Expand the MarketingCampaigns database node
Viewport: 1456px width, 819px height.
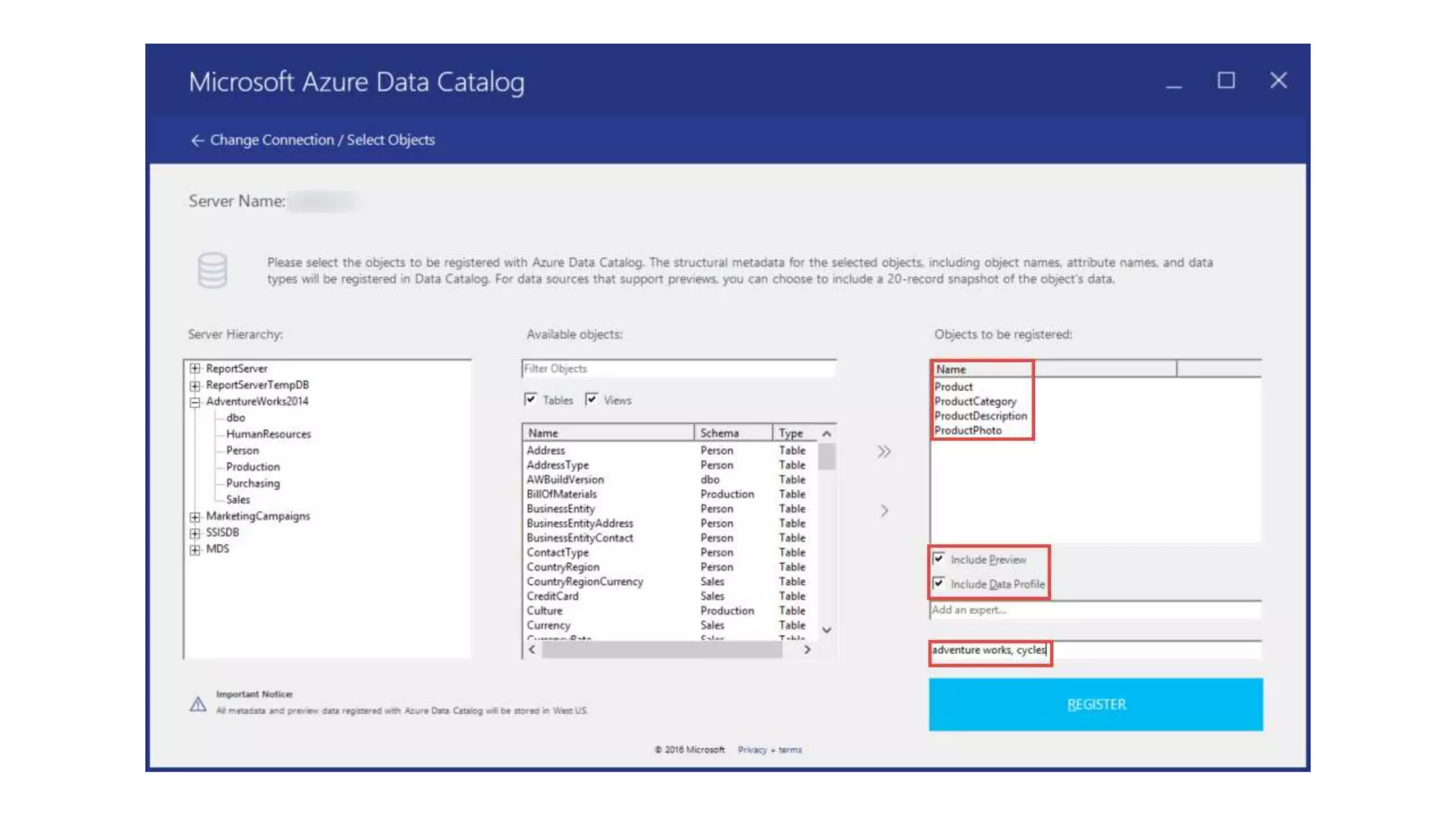pyautogui.click(x=195, y=516)
